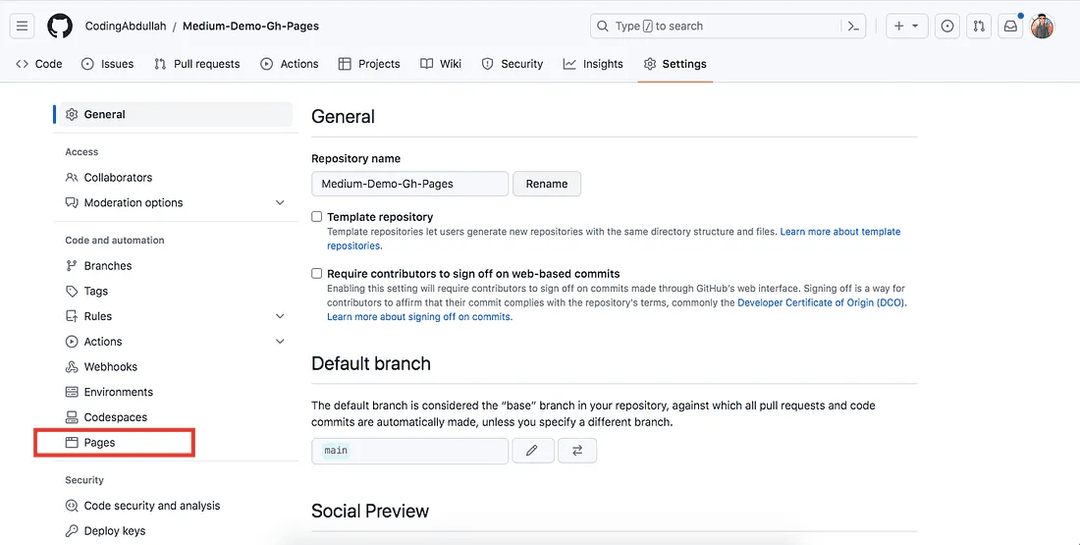
Task: Click the switch default branch arrows icon
Action: 577,451
